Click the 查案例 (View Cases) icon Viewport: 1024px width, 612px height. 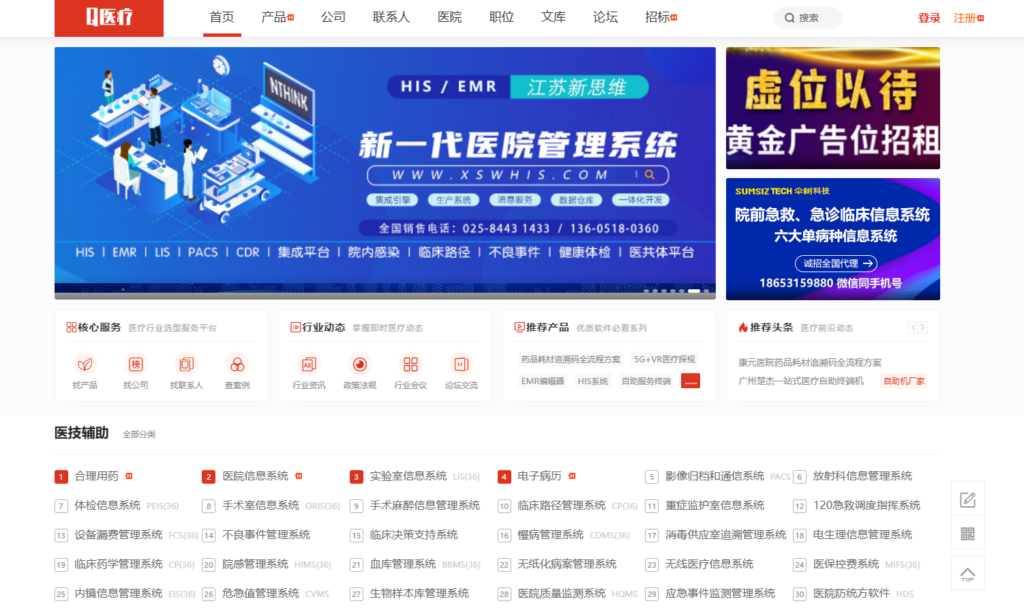(x=235, y=364)
